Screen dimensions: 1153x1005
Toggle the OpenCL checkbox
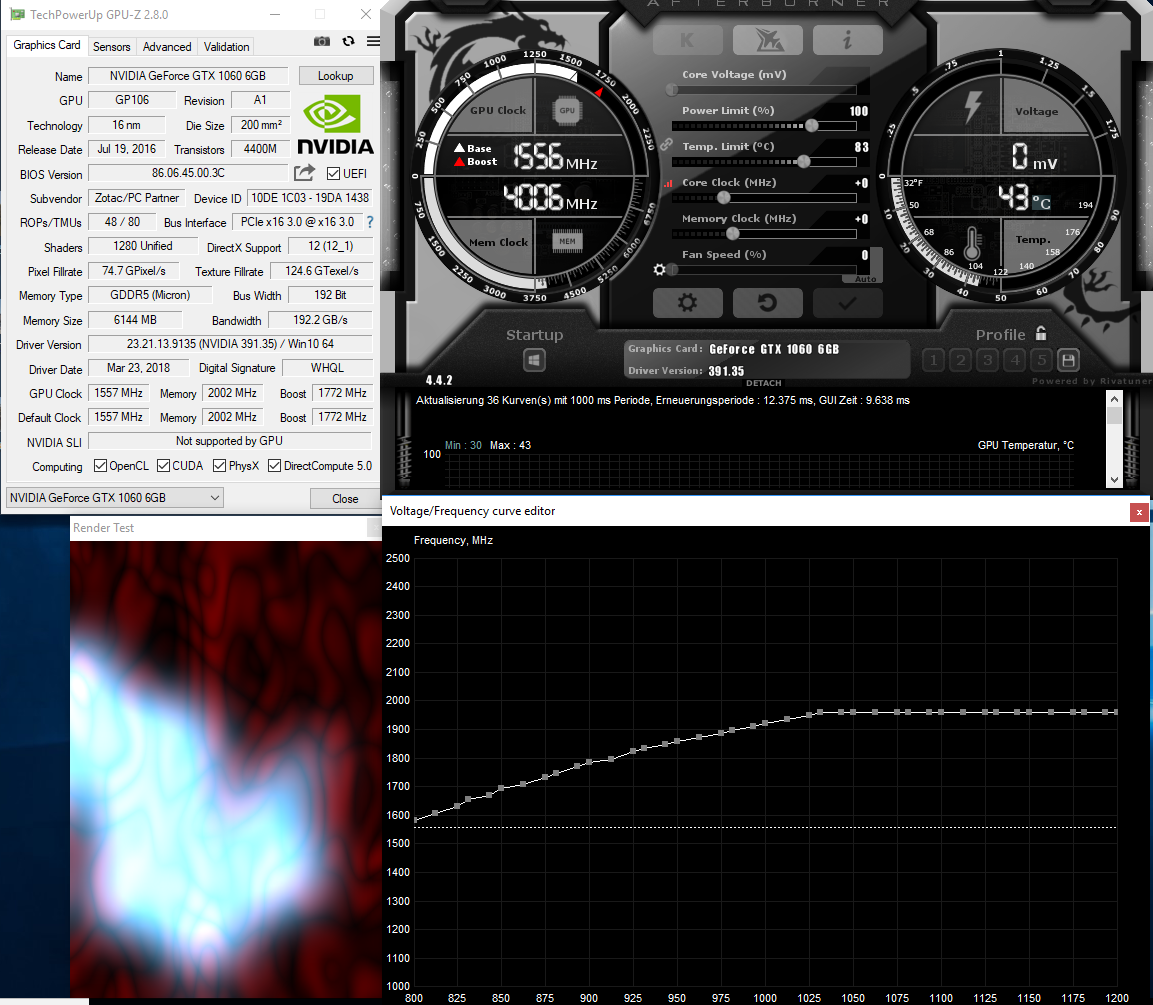(101, 465)
